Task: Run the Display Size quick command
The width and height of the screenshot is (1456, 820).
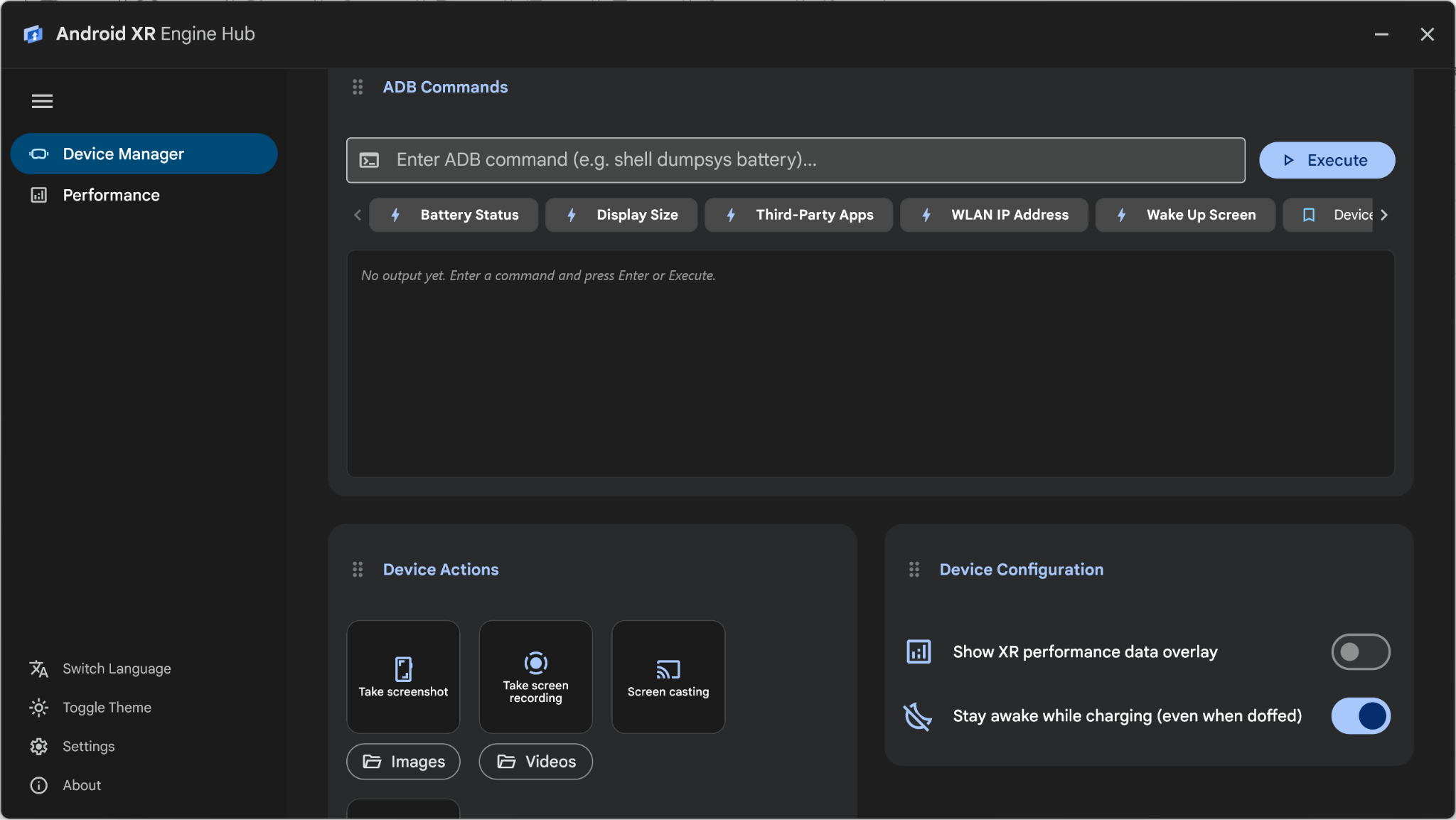Action: pos(621,215)
